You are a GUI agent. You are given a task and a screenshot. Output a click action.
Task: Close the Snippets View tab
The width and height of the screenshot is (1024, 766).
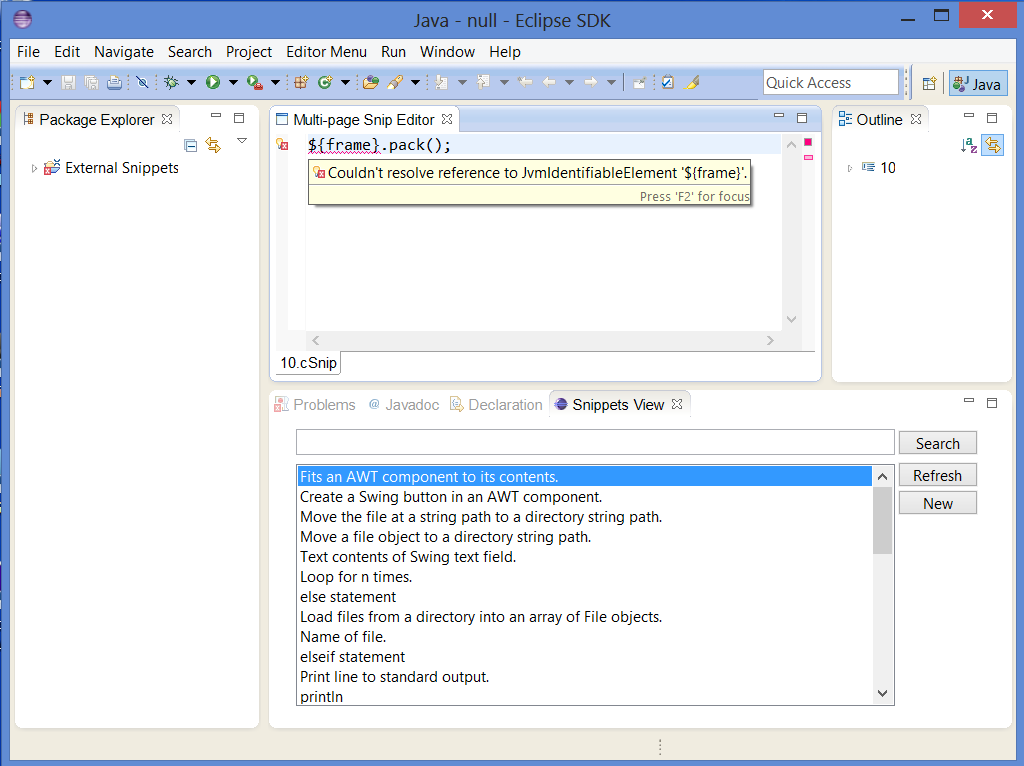pos(677,404)
